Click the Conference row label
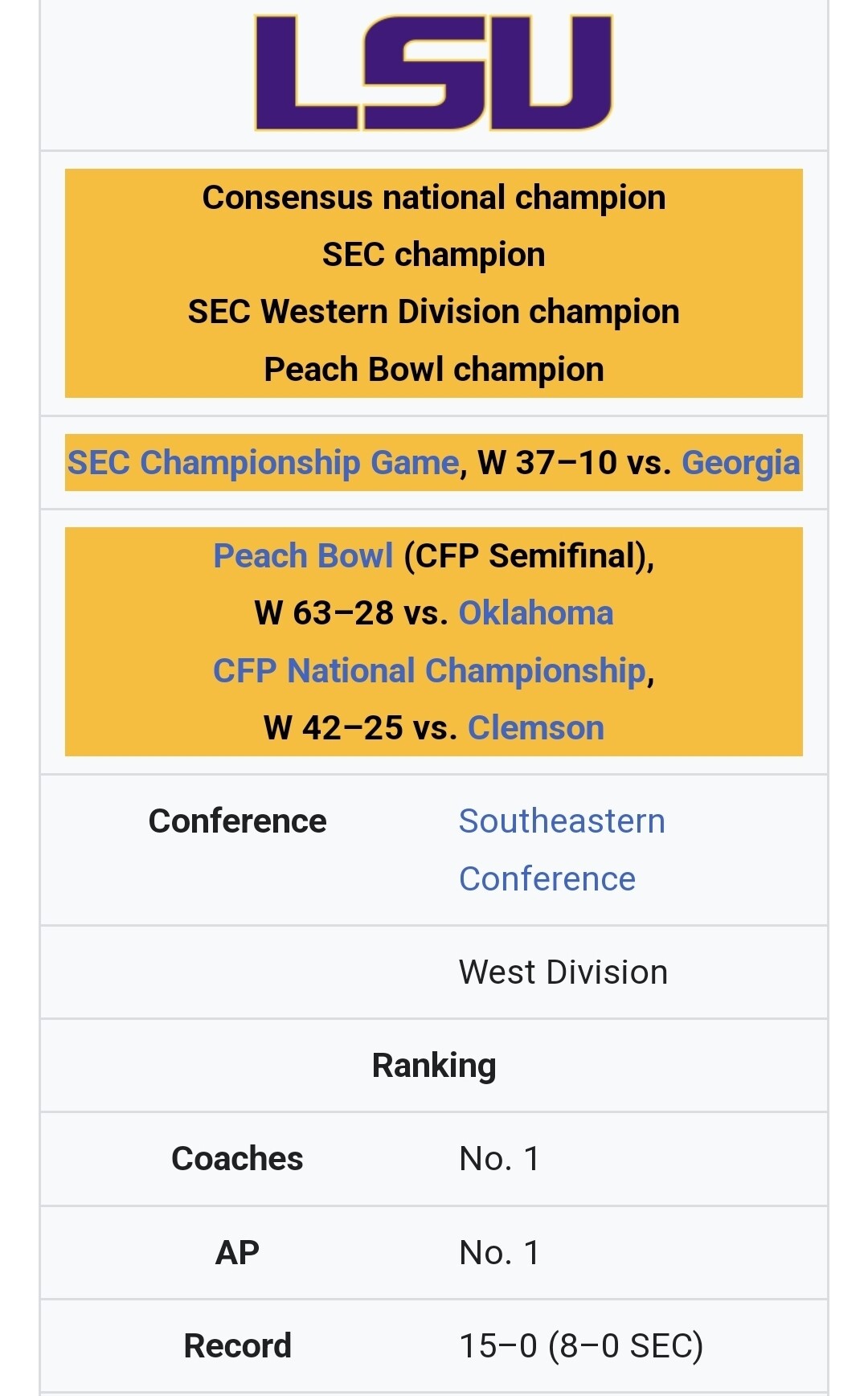Viewport: 868px width, 1396px height. 237,821
